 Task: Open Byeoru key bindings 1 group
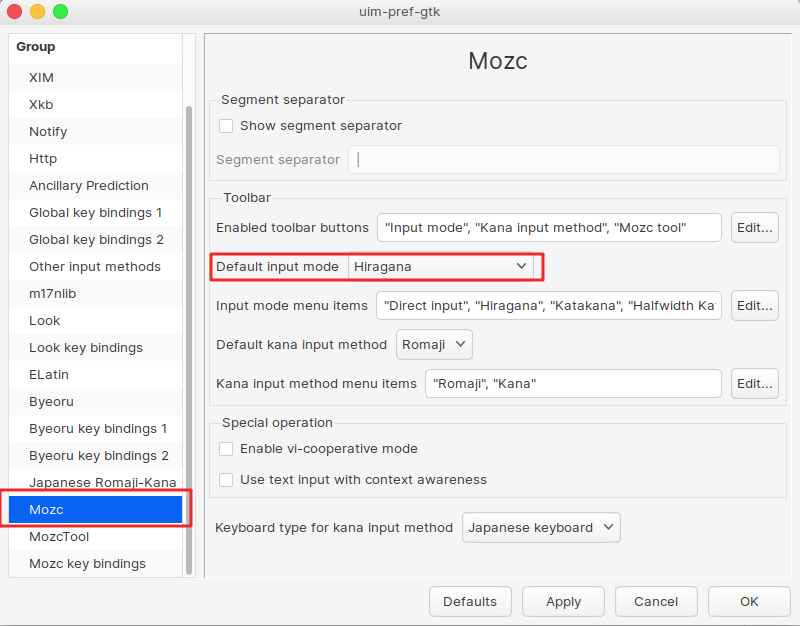(x=95, y=429)
